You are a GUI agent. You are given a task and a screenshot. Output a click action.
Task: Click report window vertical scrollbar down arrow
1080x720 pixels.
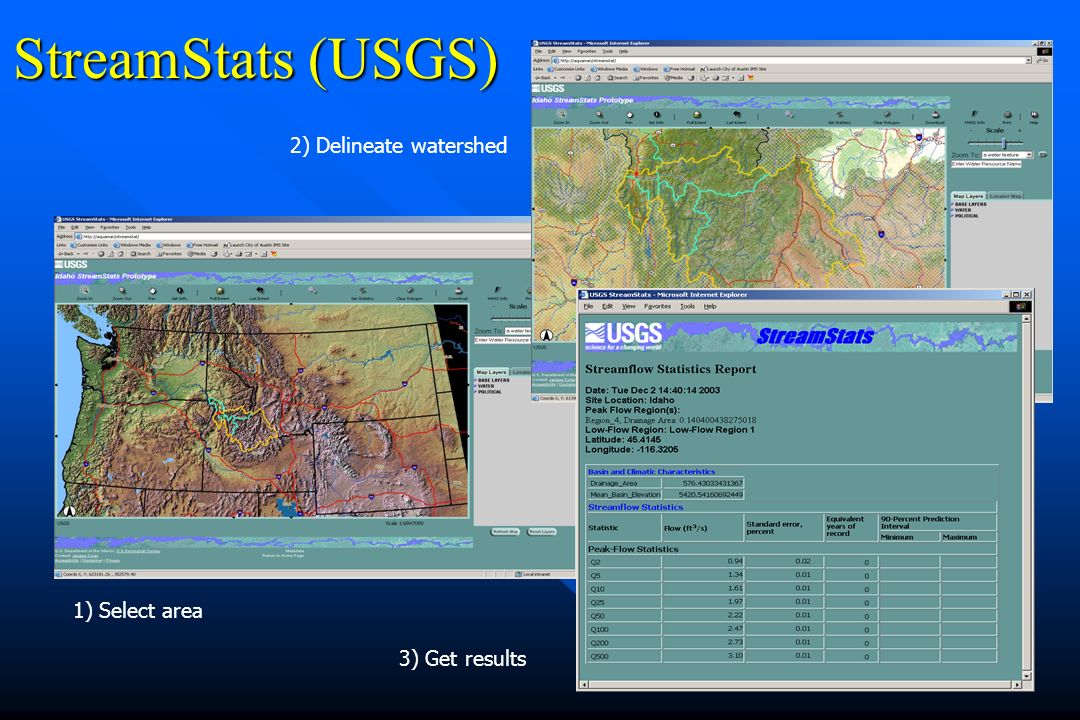click(1026, 676)
